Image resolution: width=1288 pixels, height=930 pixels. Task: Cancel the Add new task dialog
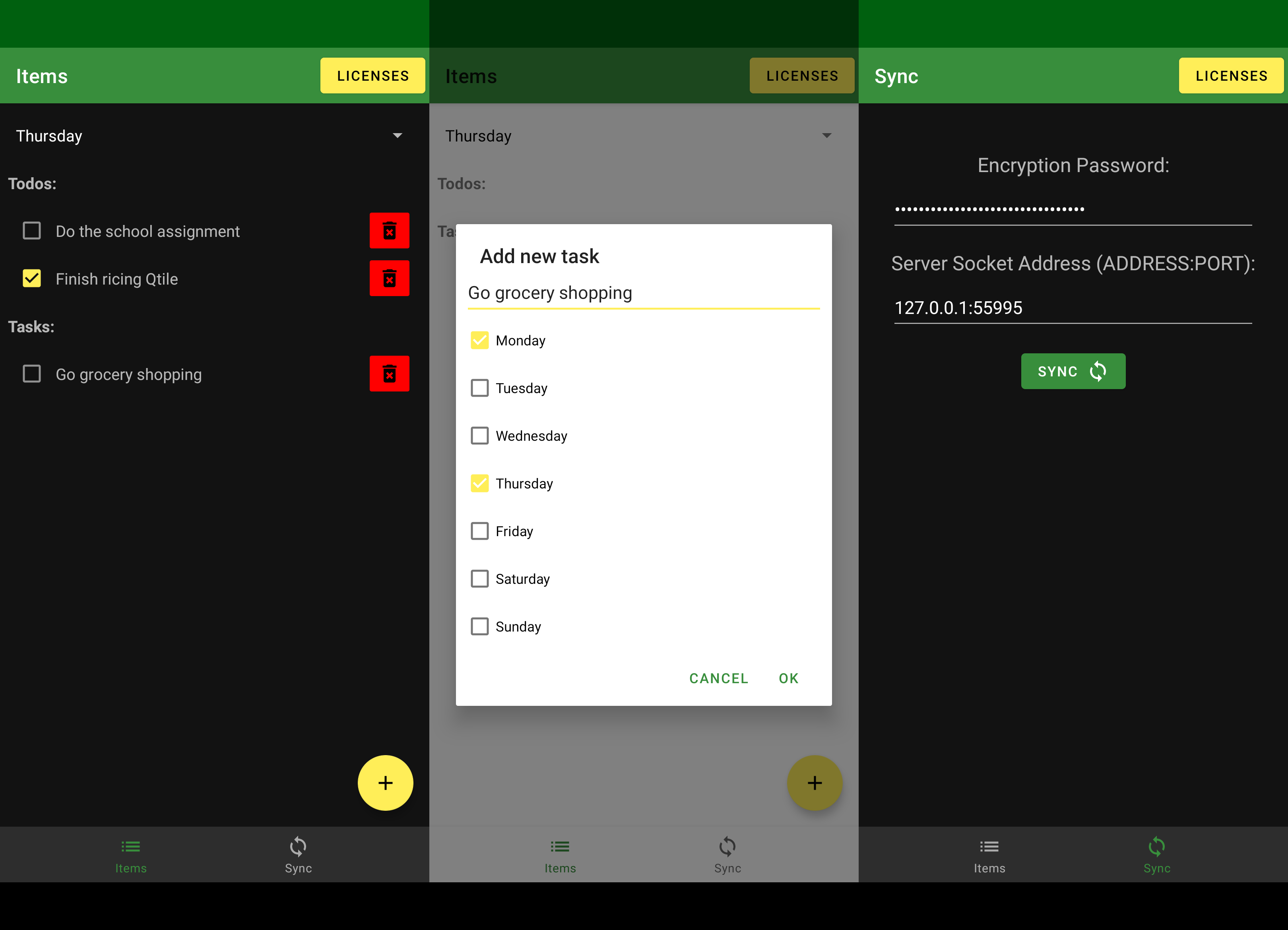(718, 678)
